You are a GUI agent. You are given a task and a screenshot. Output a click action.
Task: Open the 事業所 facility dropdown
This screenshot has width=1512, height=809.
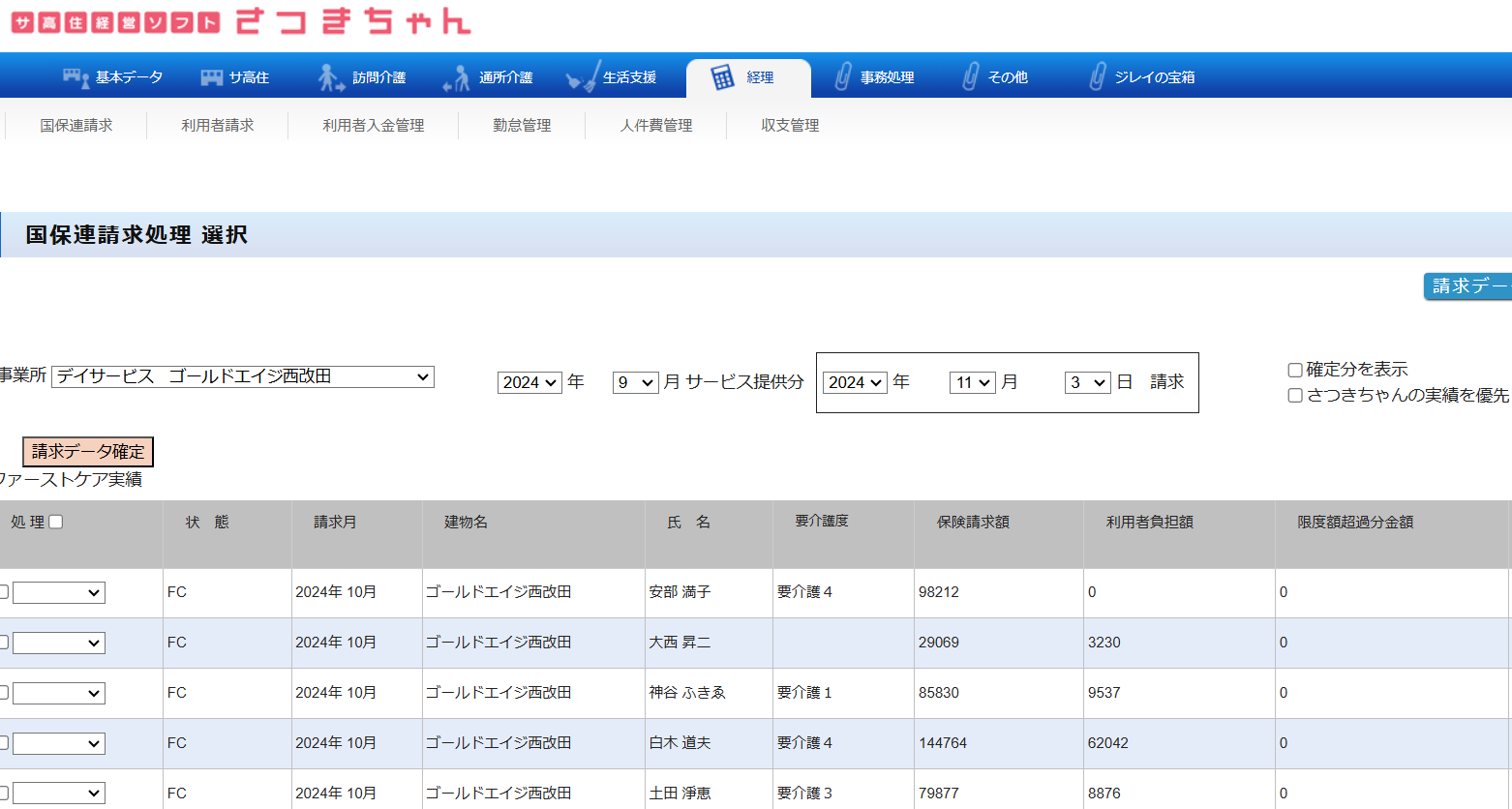pyautogui.click(x=243, y=376)
